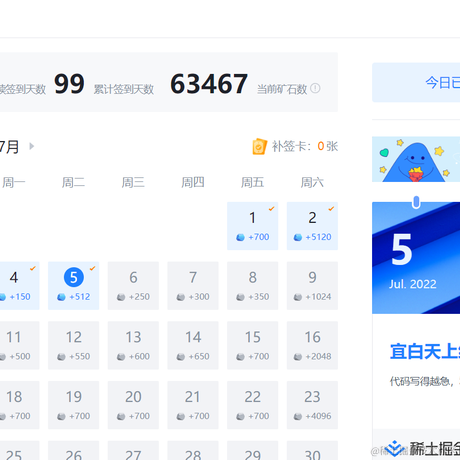Viewport: 460px width, 460px height.
Task: Click the 宜白天上 fortune headline
Action: [425, 351]
